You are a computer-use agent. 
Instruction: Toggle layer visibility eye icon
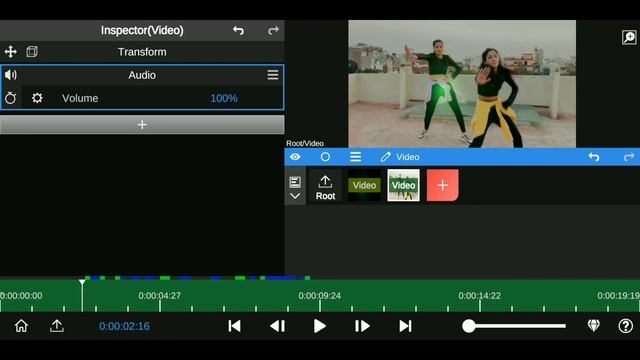pos(295,157)
